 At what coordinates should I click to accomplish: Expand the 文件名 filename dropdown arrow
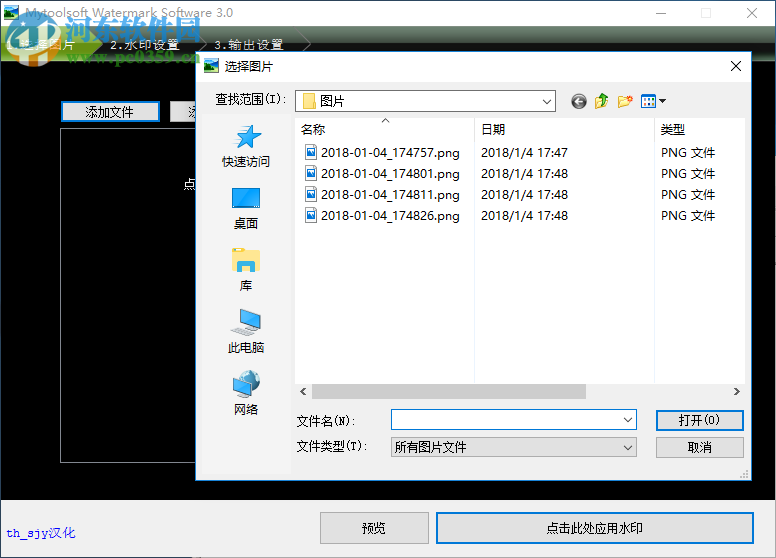click(x=628, y=420)
